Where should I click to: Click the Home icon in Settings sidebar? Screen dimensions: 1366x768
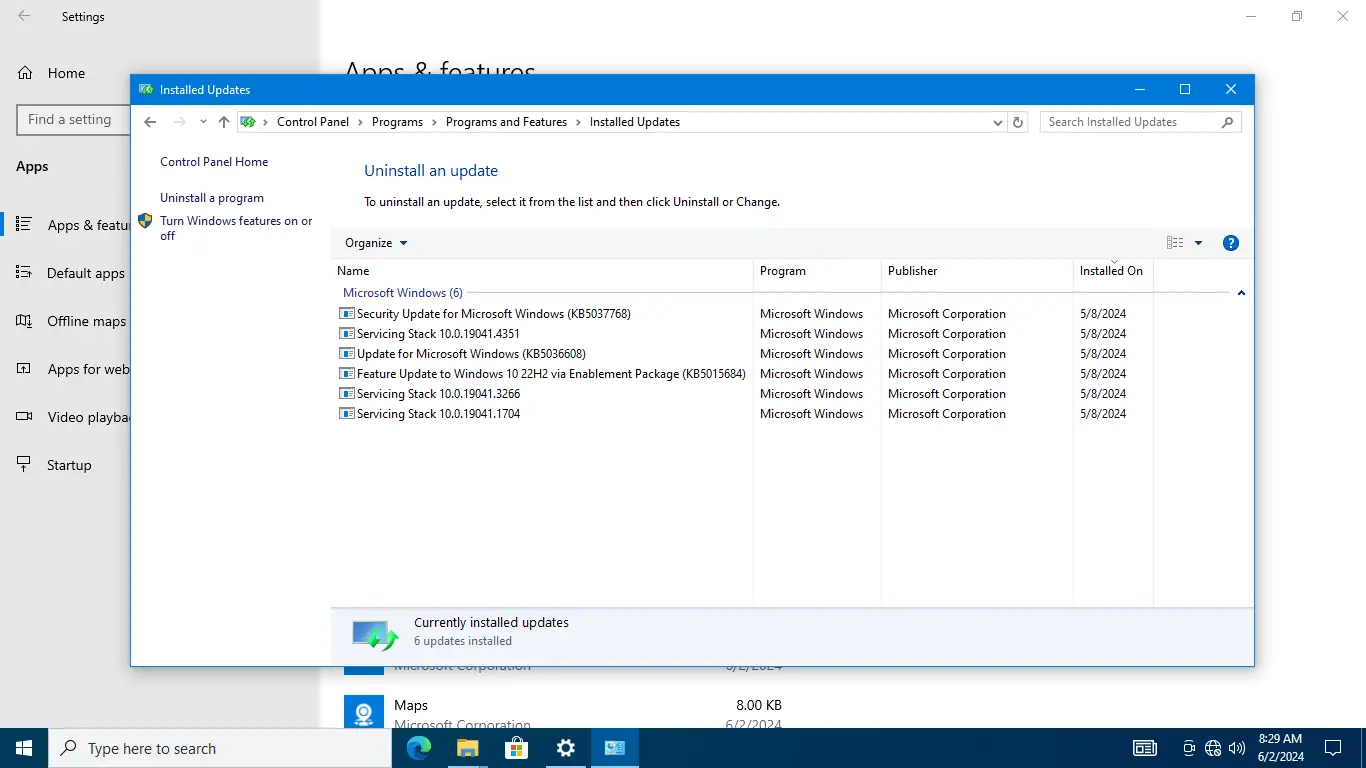tap(25, 73)
